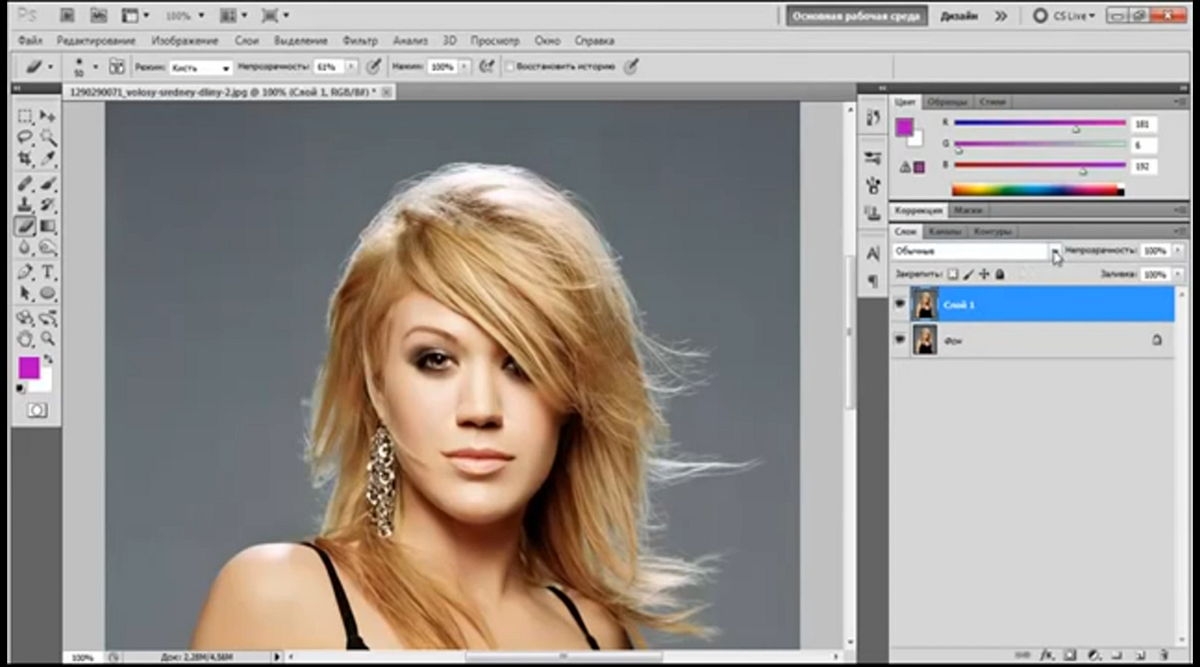
Task: Open the Файл menu
Action: pos(30,41)
